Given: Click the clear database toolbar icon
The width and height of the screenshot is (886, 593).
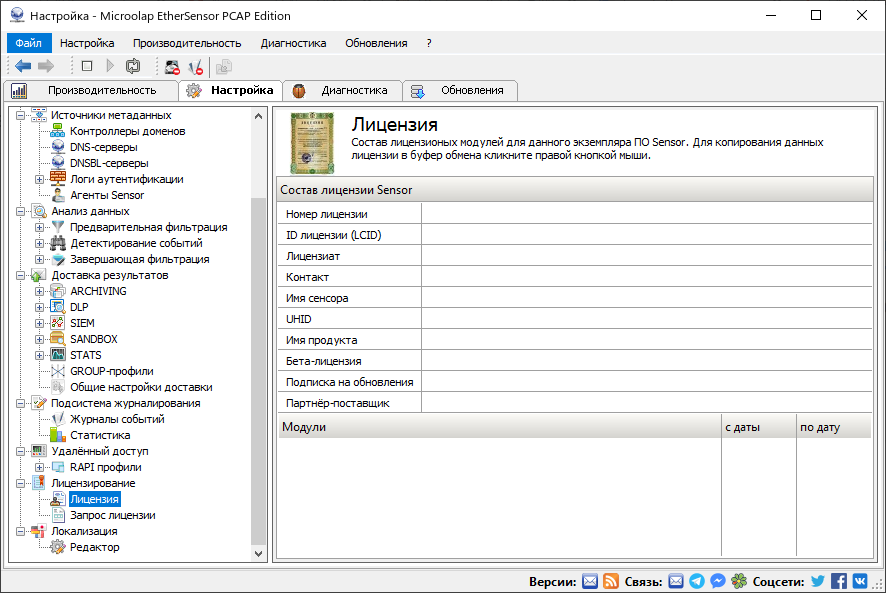Looking at the screenshot, I should (170, 66).
